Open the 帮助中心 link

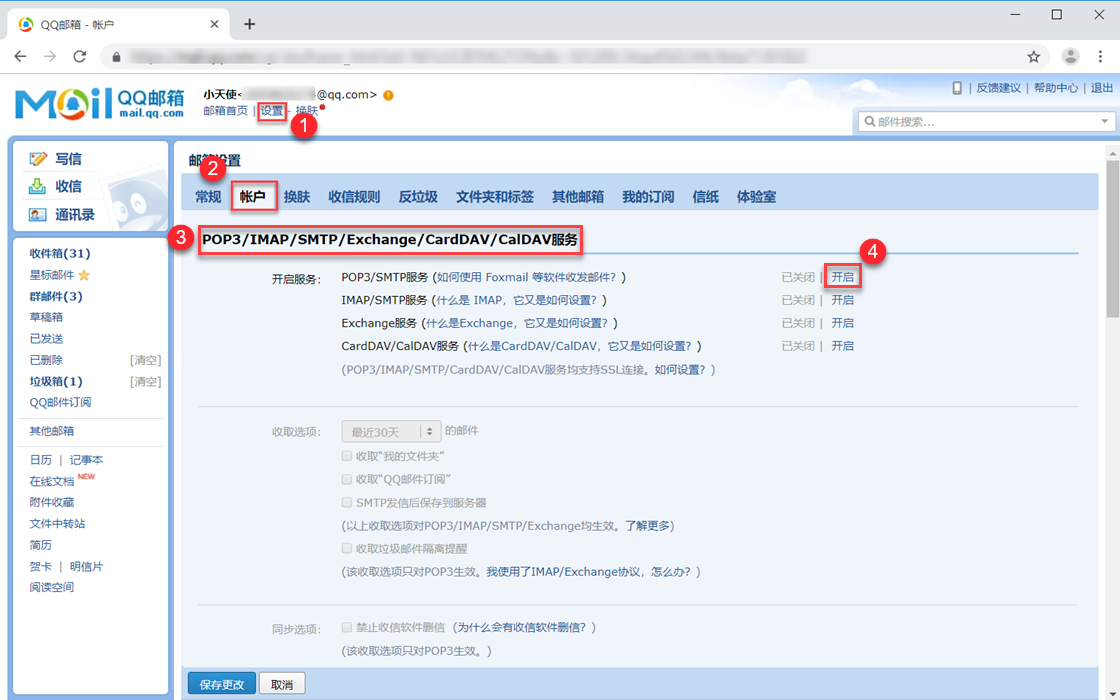click(x=1056, y=88)
